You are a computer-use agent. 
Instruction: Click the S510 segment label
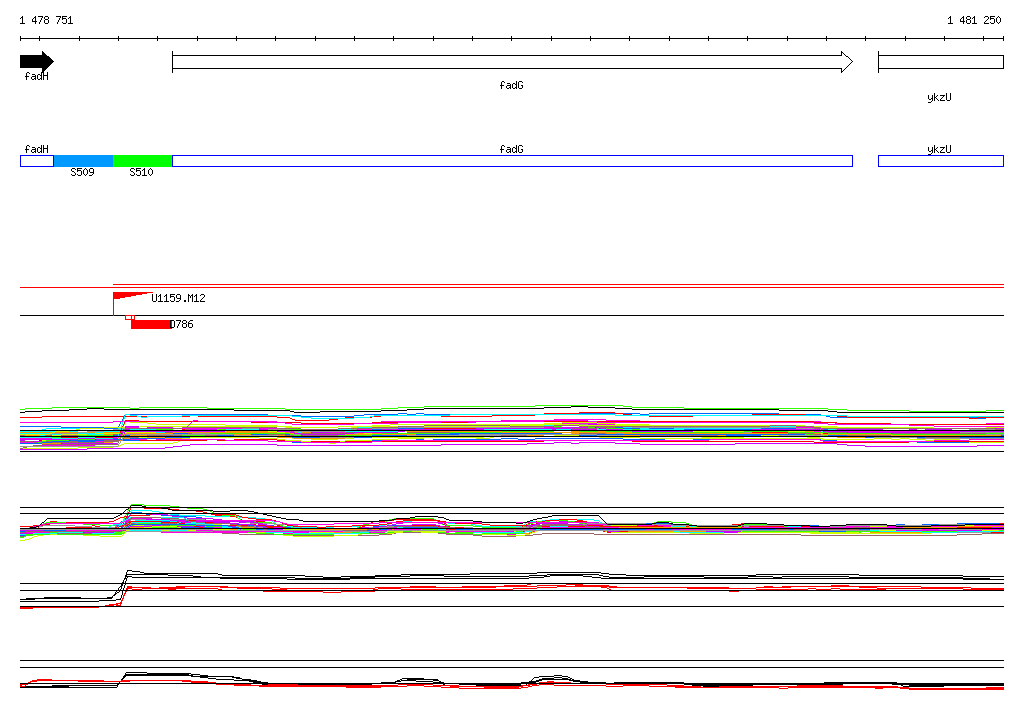(141, 172)
